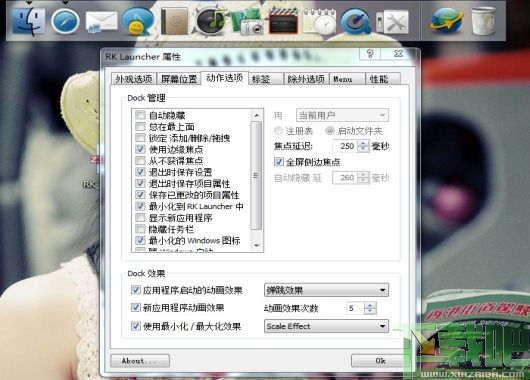This screenshot has width=530, height=380.
Task: Open the 当前用户 dropdown
Action: [342, 115]
